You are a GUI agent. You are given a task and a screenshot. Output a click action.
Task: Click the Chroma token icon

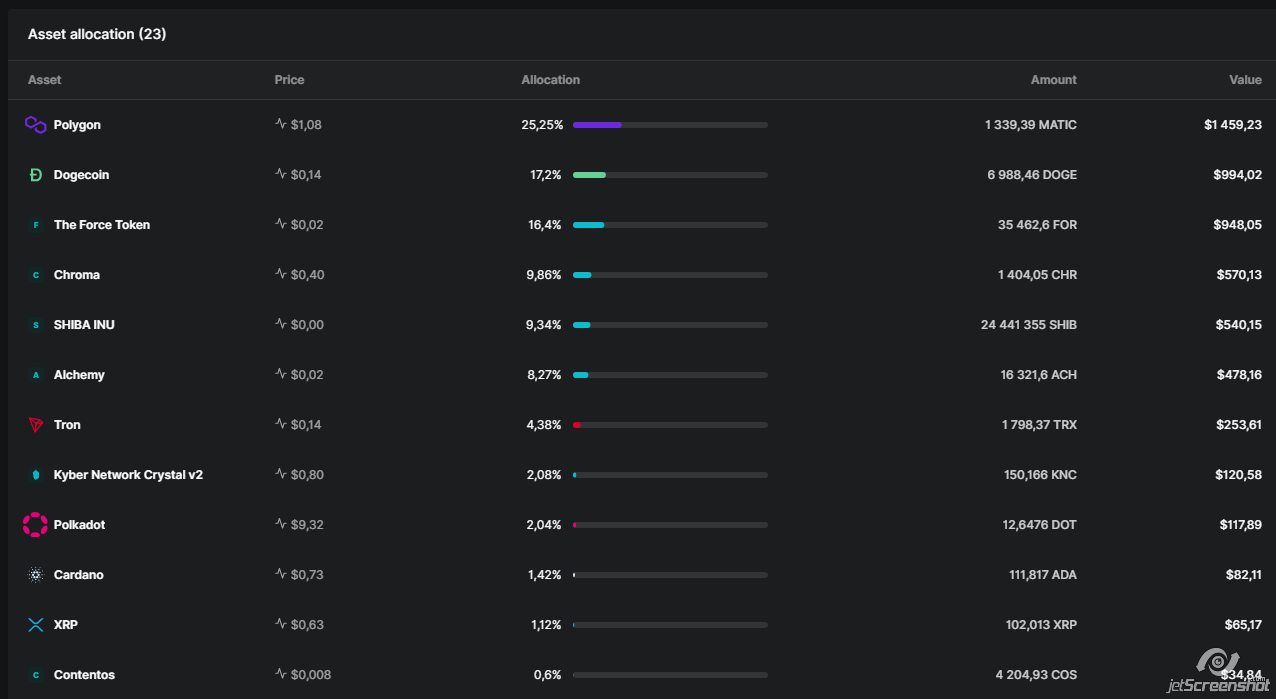click(36, 275)
